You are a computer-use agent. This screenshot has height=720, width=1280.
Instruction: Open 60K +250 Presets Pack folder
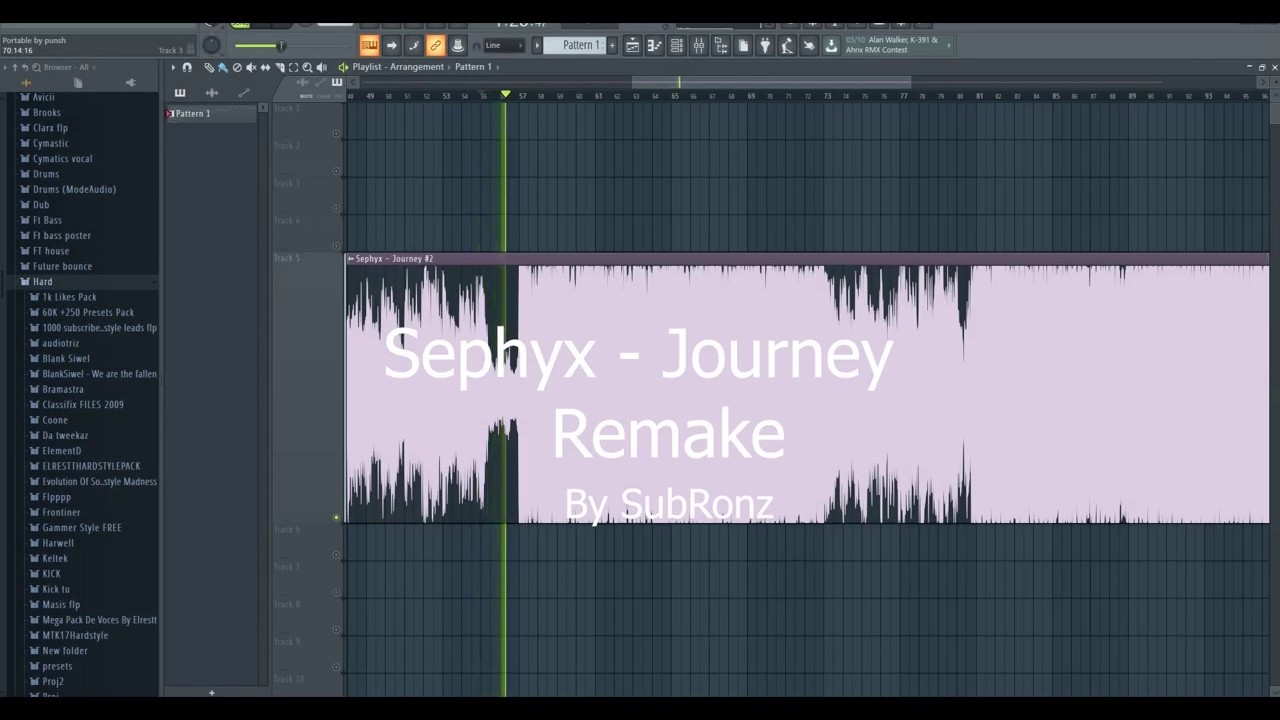point(82,312)
